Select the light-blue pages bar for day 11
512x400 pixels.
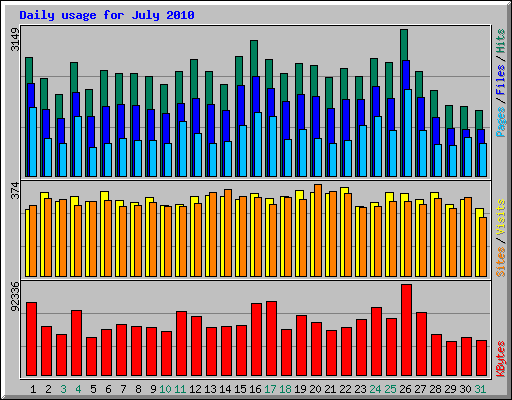pyautogui.click(x=183, y=149)
